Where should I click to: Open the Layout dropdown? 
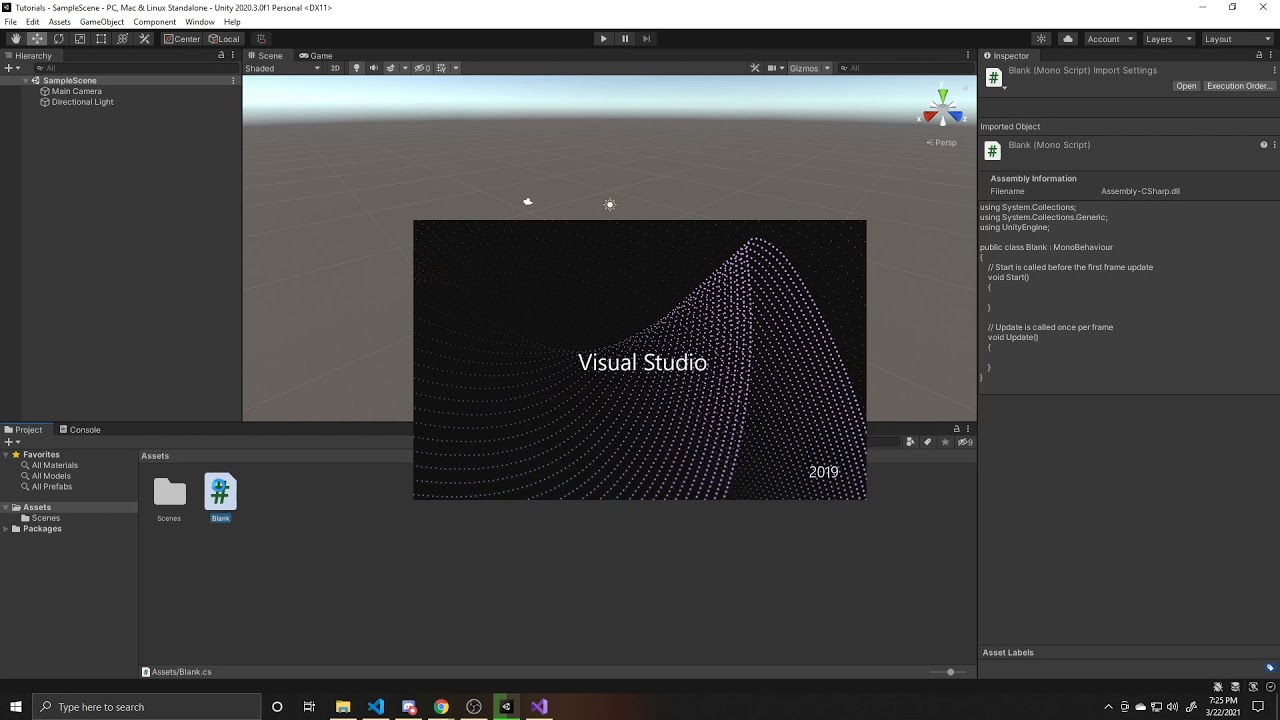1237,39
